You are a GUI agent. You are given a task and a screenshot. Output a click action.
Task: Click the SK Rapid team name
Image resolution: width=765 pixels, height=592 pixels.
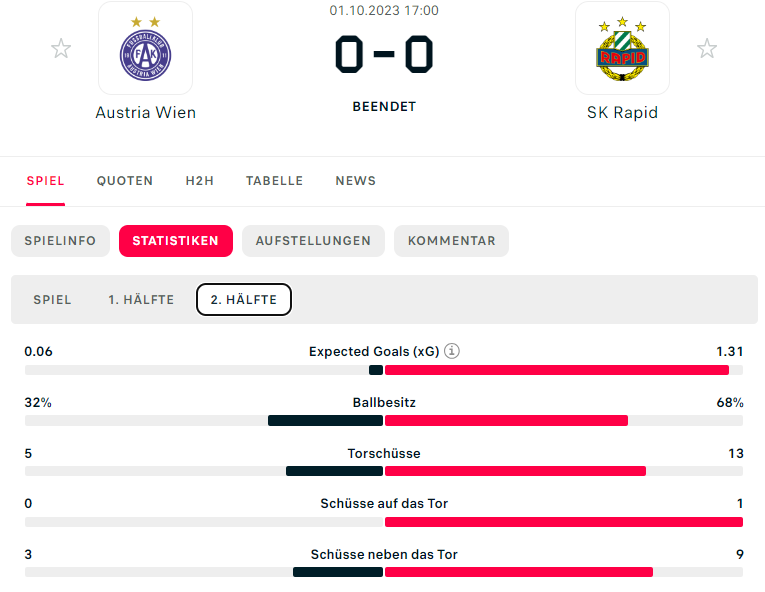coord(622,113)
